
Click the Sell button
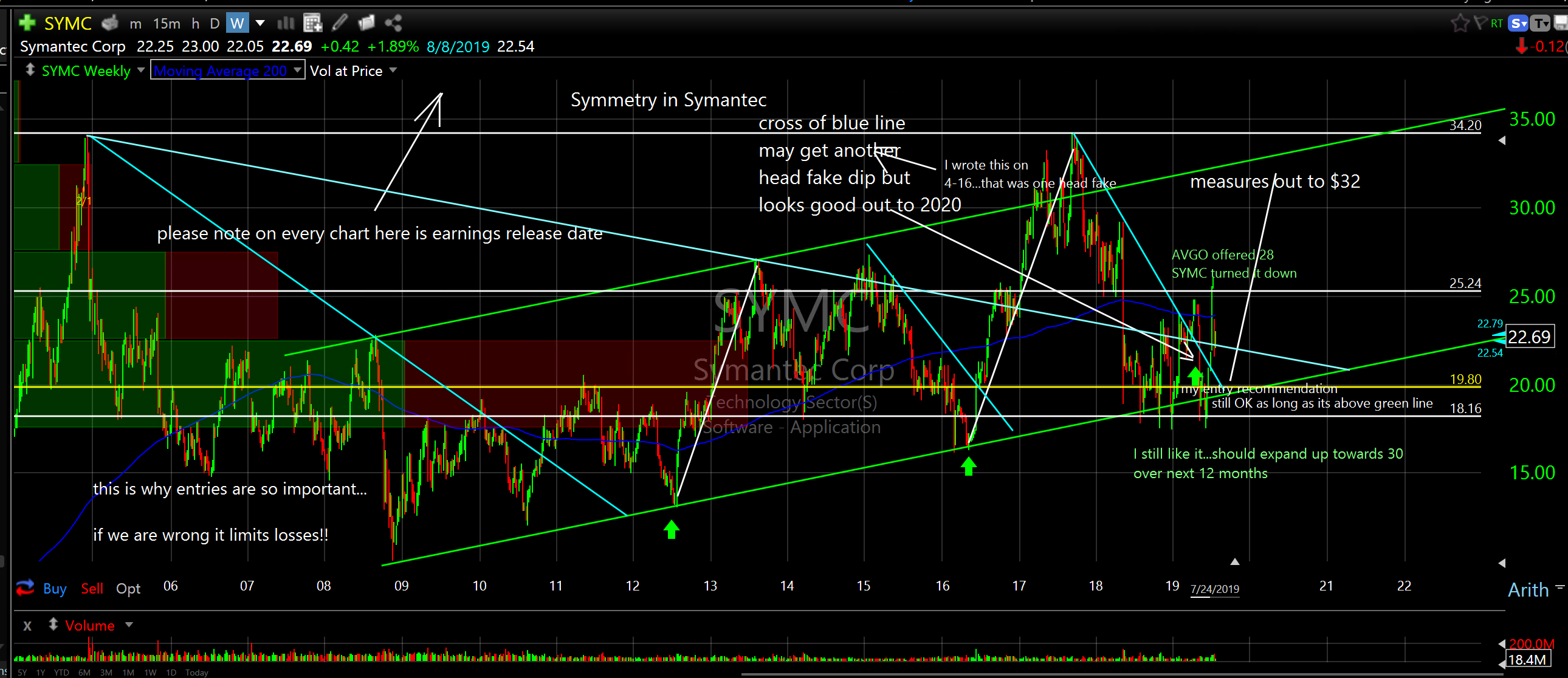92,589
